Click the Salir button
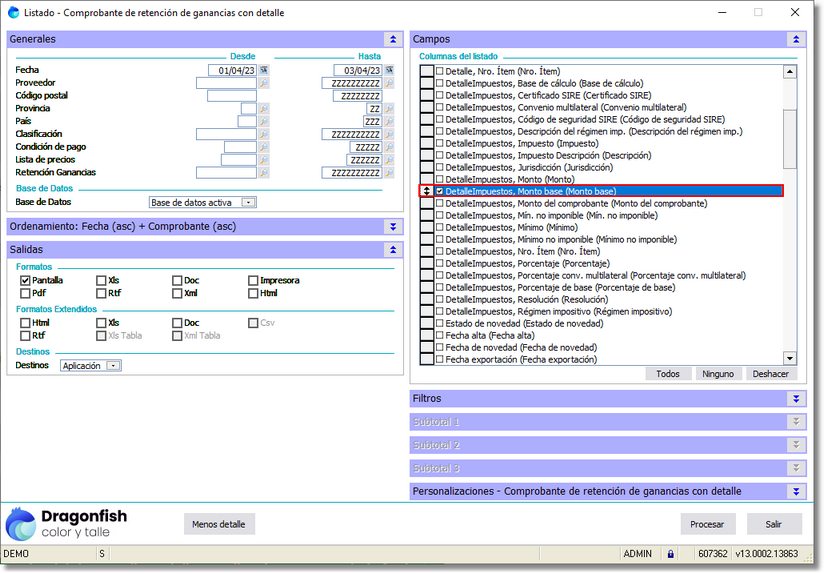Viewport: 824px width, 574px height. point(774,524)
